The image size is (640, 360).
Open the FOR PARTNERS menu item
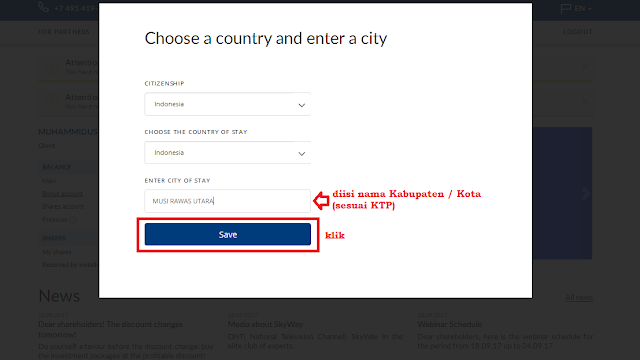click(64, 32)
